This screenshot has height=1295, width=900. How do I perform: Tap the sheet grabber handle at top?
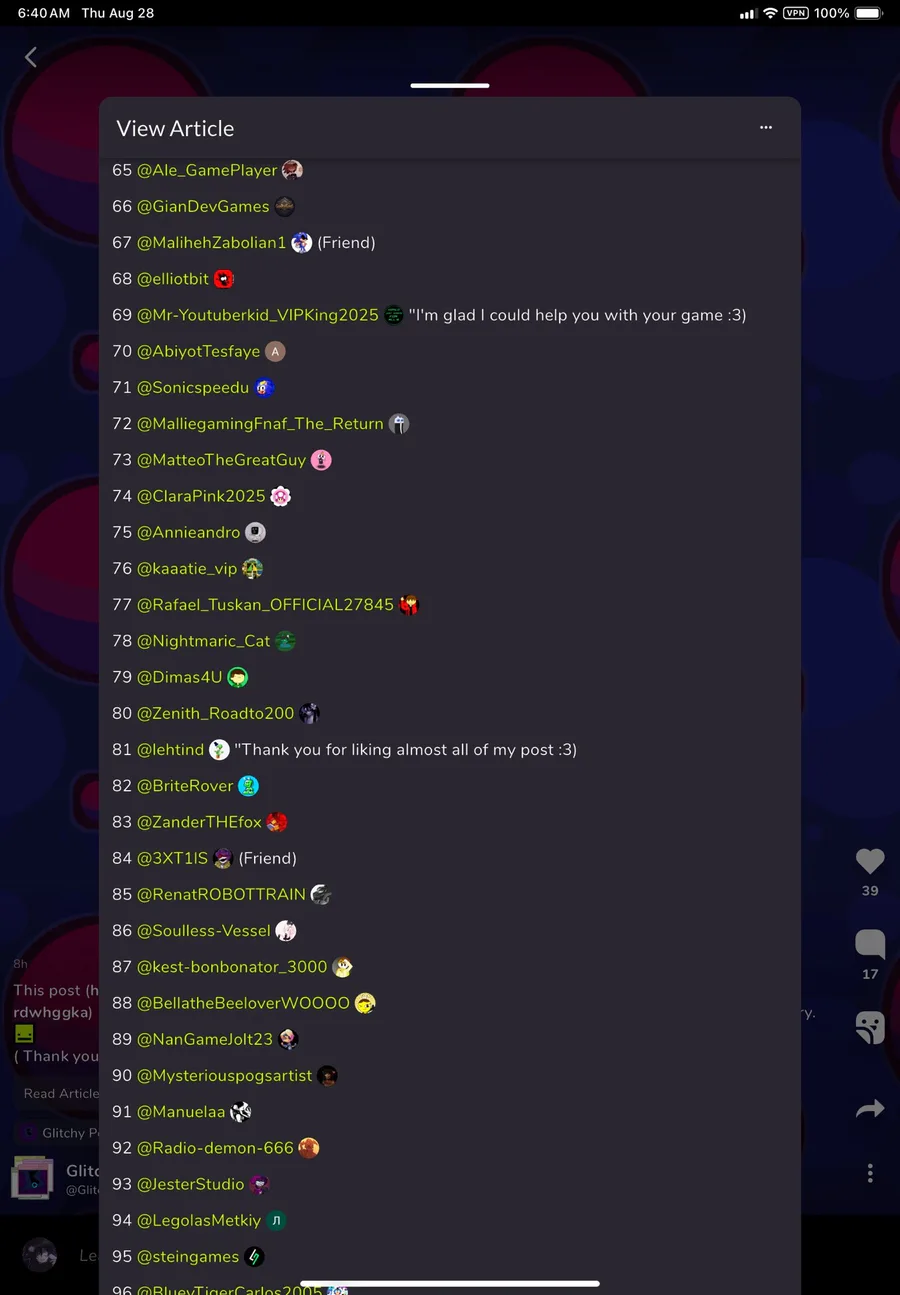pyautogui.click(x=450, y=85)
